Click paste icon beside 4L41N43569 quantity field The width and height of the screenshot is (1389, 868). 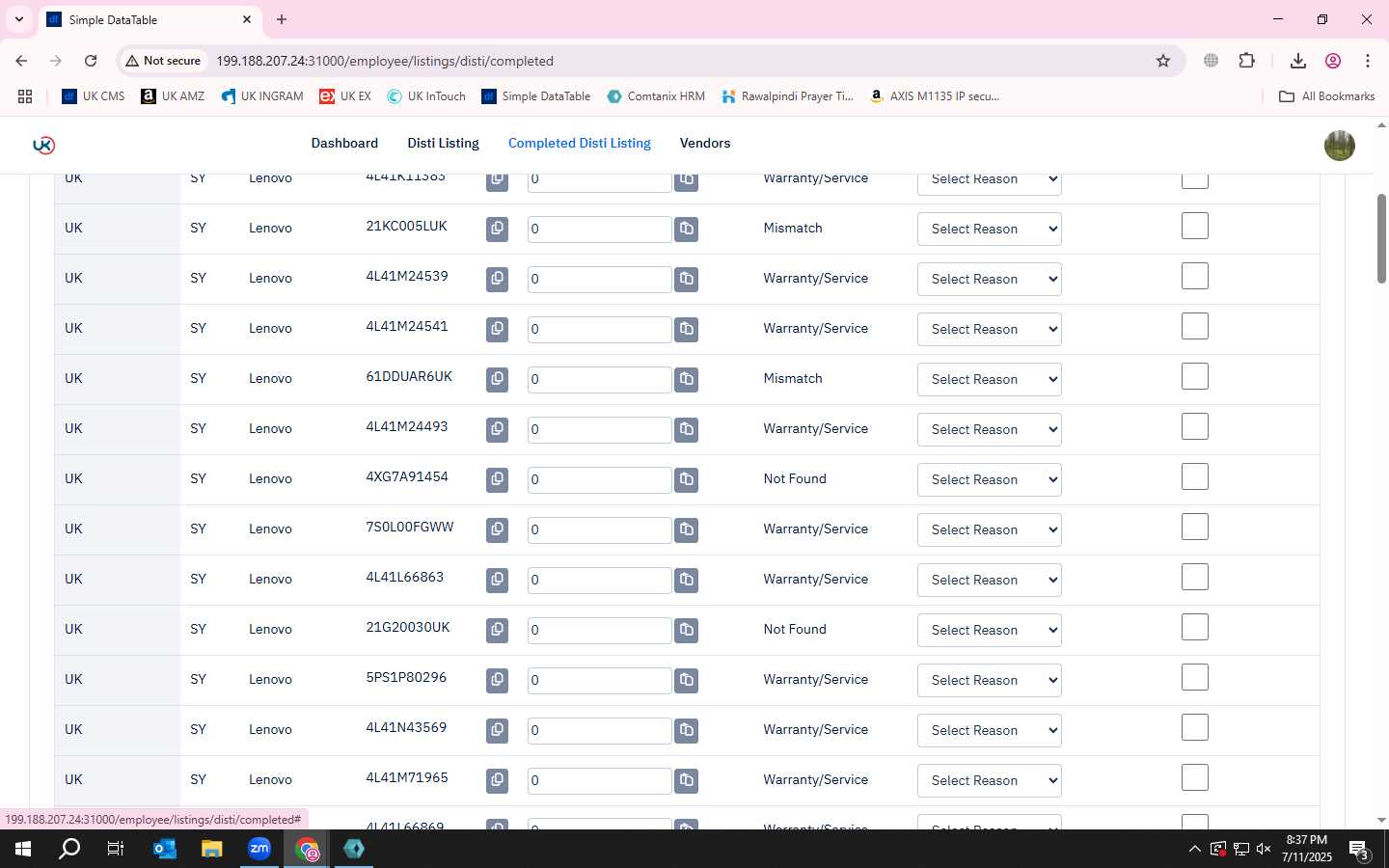(686, 730)
